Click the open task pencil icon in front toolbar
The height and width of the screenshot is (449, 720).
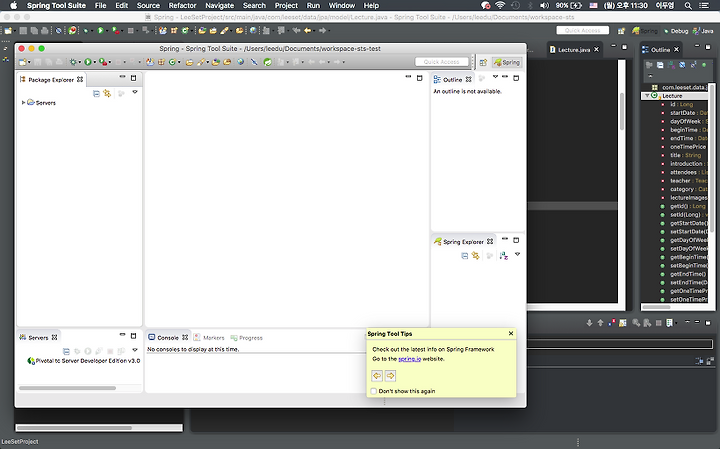click(x=201, y=62)
